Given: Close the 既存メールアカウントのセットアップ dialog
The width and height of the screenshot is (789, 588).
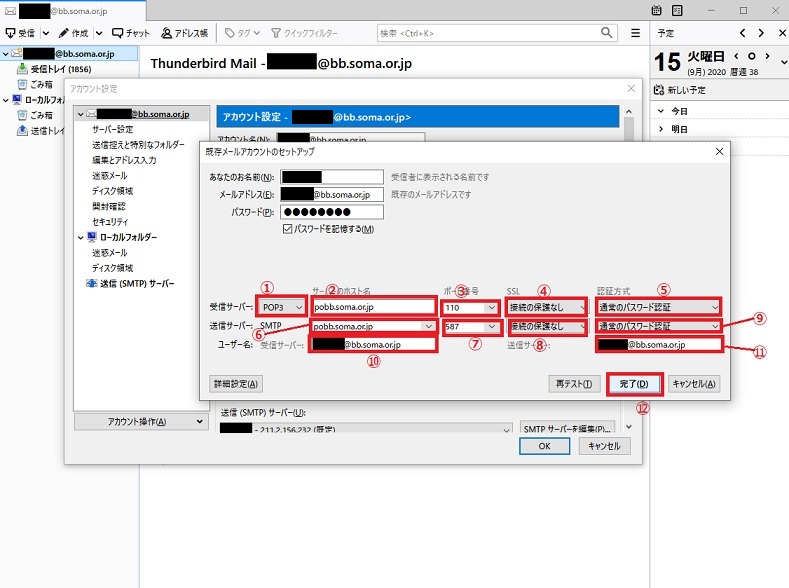Looking at the screenshot, I should pyautogui.click(x=720, y=151).
